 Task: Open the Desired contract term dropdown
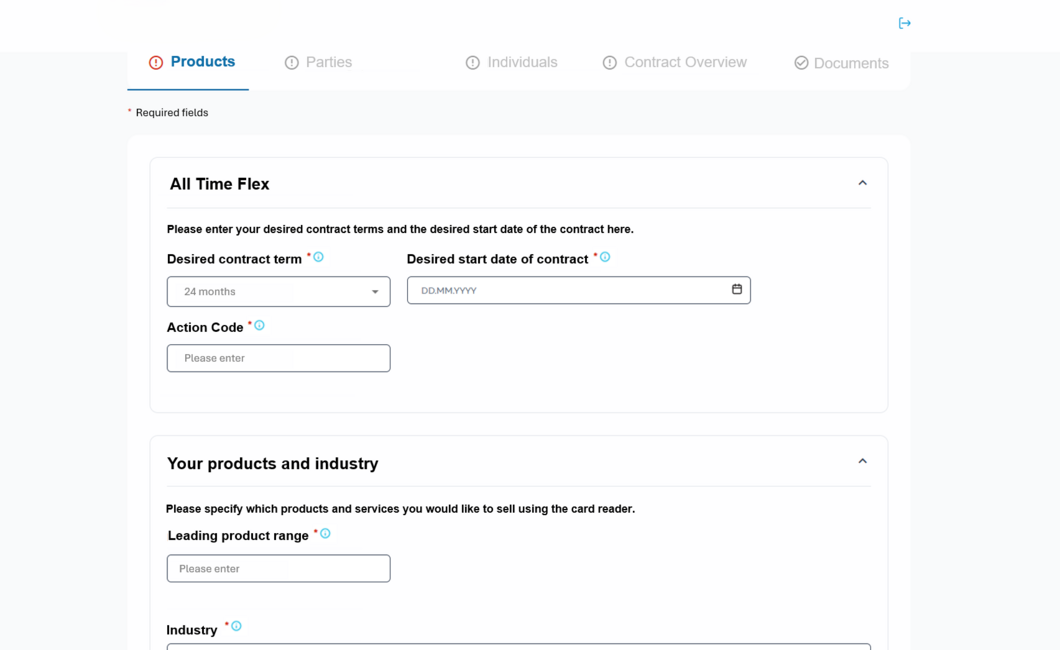pos(278,292)
